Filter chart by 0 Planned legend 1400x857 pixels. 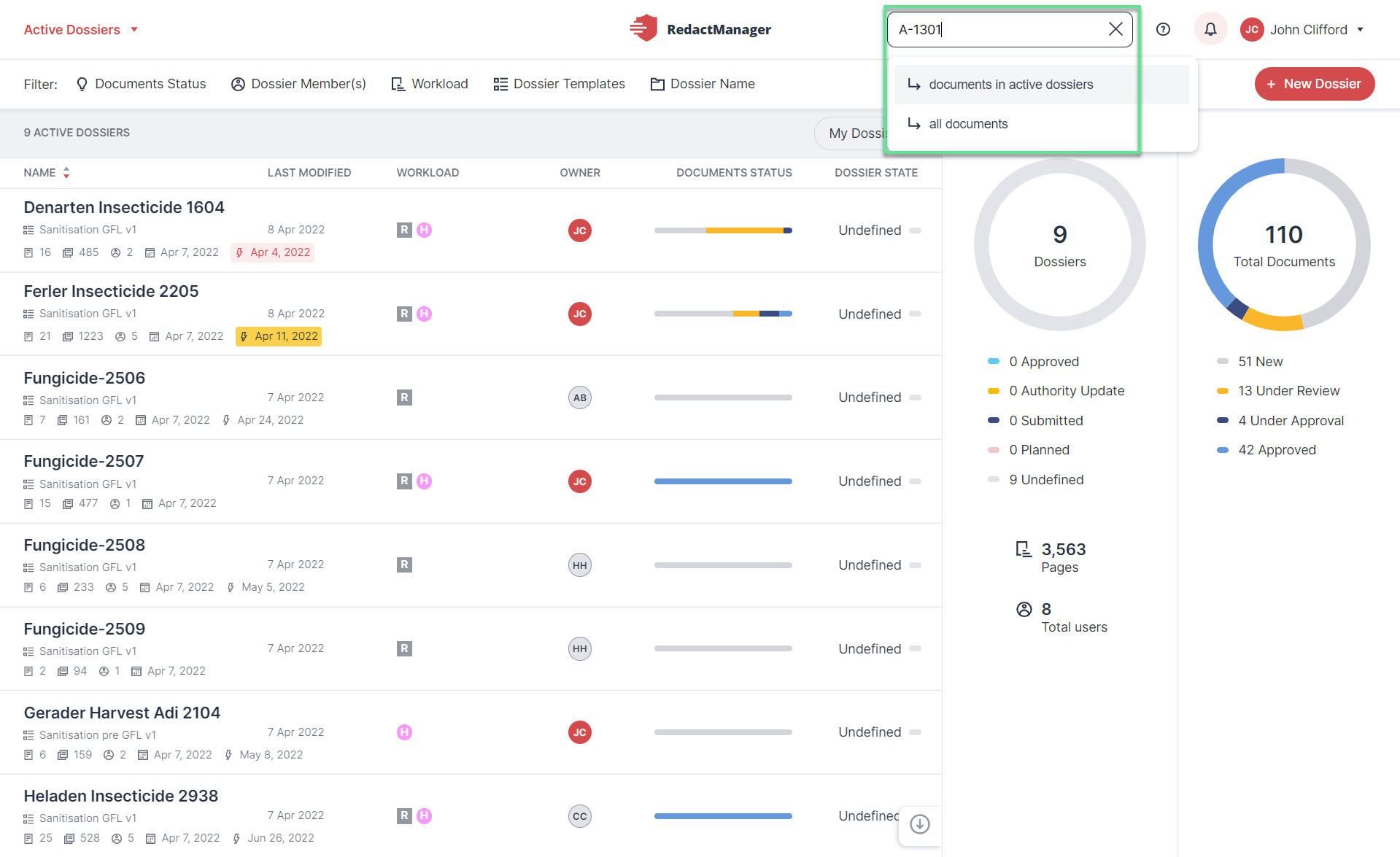(1029, 450)
